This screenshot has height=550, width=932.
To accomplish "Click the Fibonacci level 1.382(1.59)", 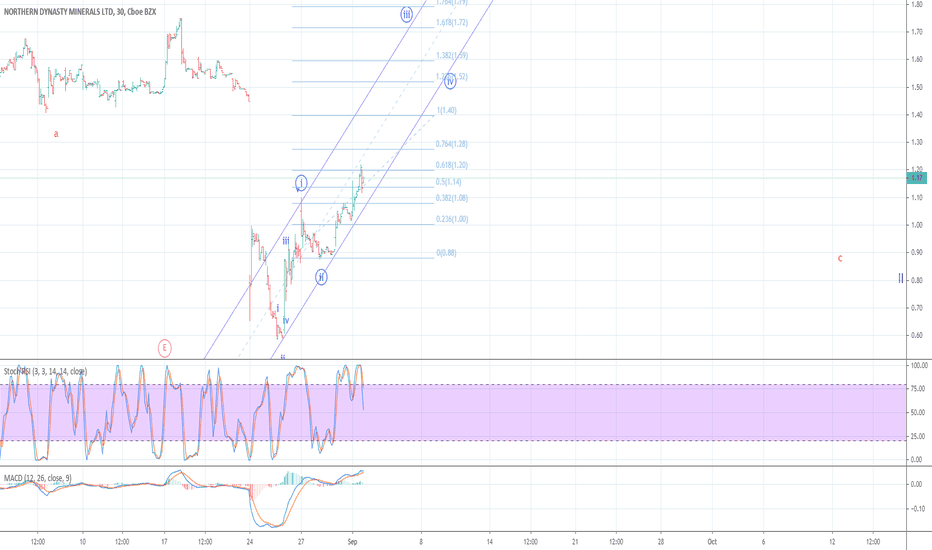I will pyautogui.click(x=452, y=55).
